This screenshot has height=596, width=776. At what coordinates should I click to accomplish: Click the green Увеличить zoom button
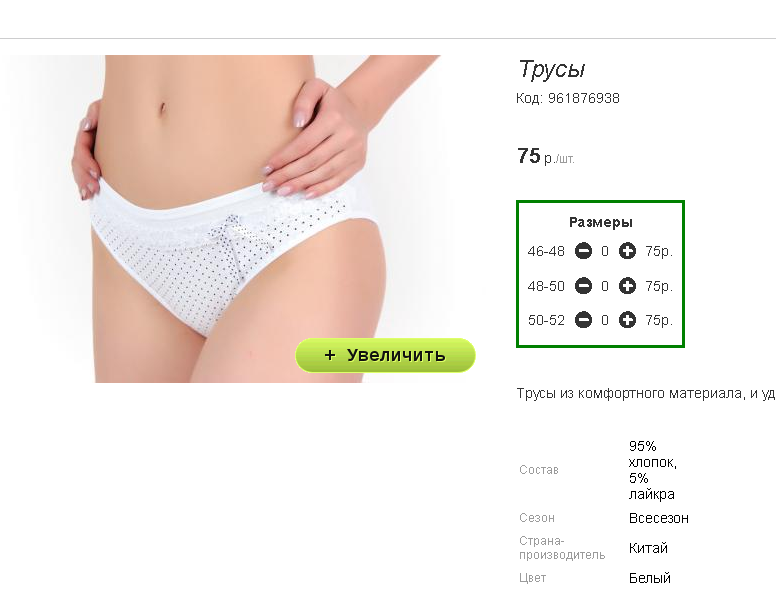[385, 355]
